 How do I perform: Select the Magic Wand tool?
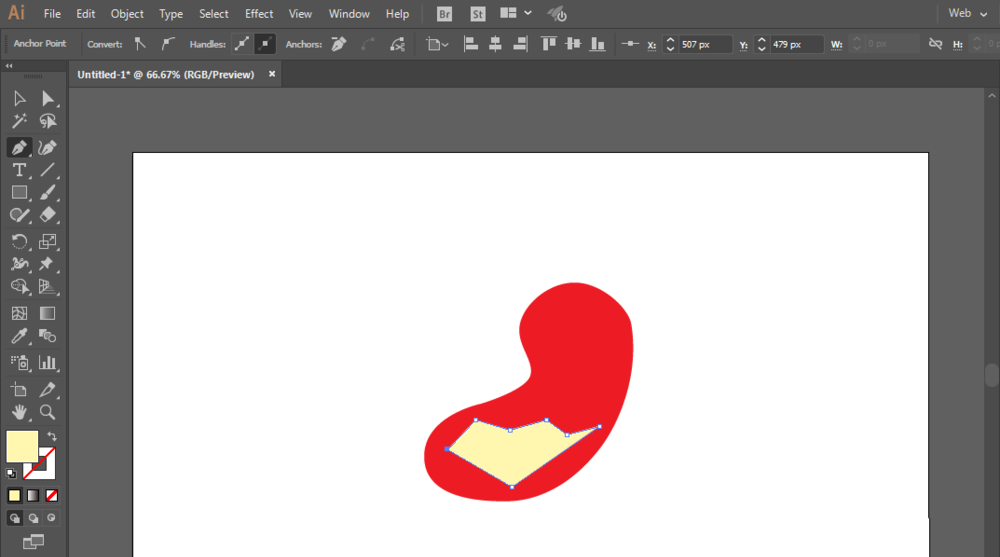[x=19, y=122]
